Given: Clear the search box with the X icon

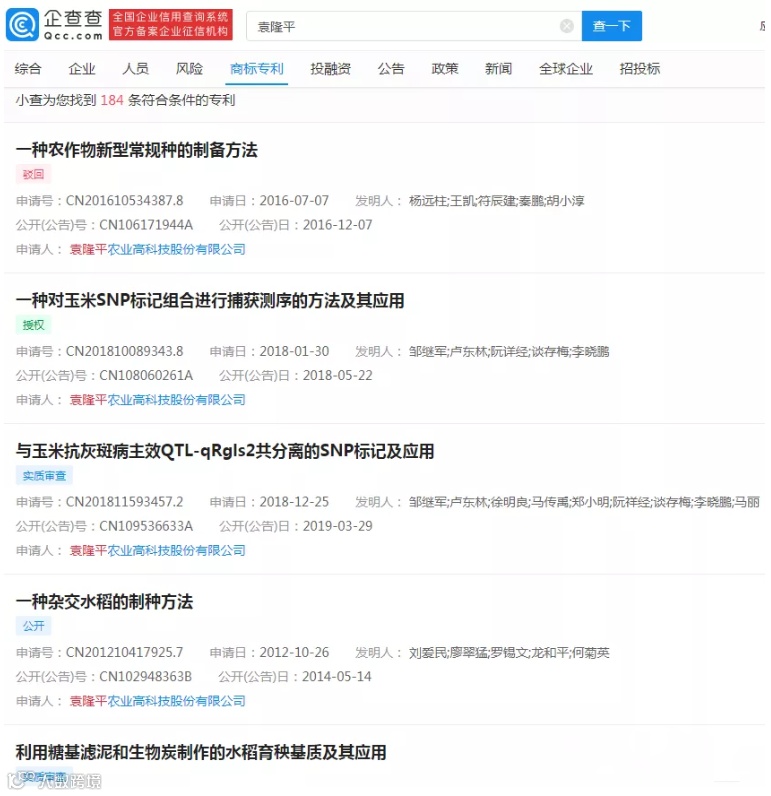Looking at the screenshot, I should click(566, 26).
